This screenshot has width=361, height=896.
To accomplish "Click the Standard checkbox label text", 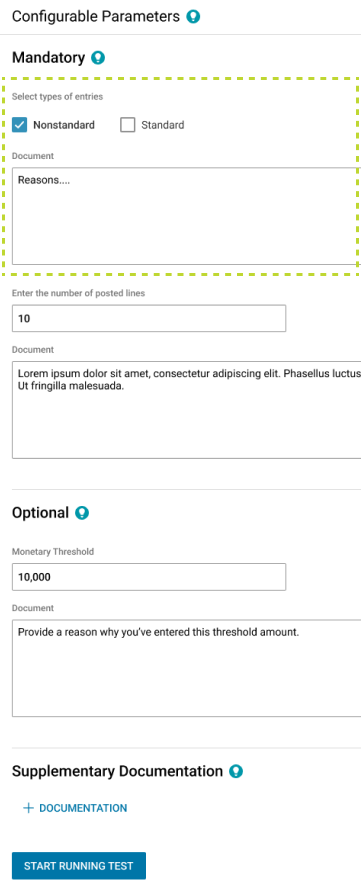I will click(163, 125).
